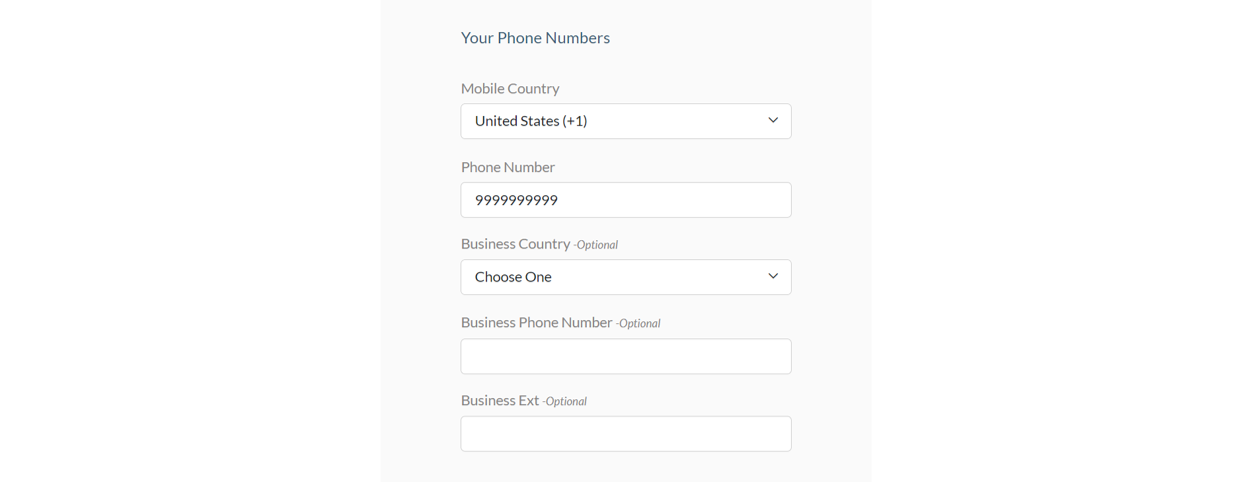Click the 9999999999 number in the phone field
This screenshot has height=482, width=1247.
516,200
